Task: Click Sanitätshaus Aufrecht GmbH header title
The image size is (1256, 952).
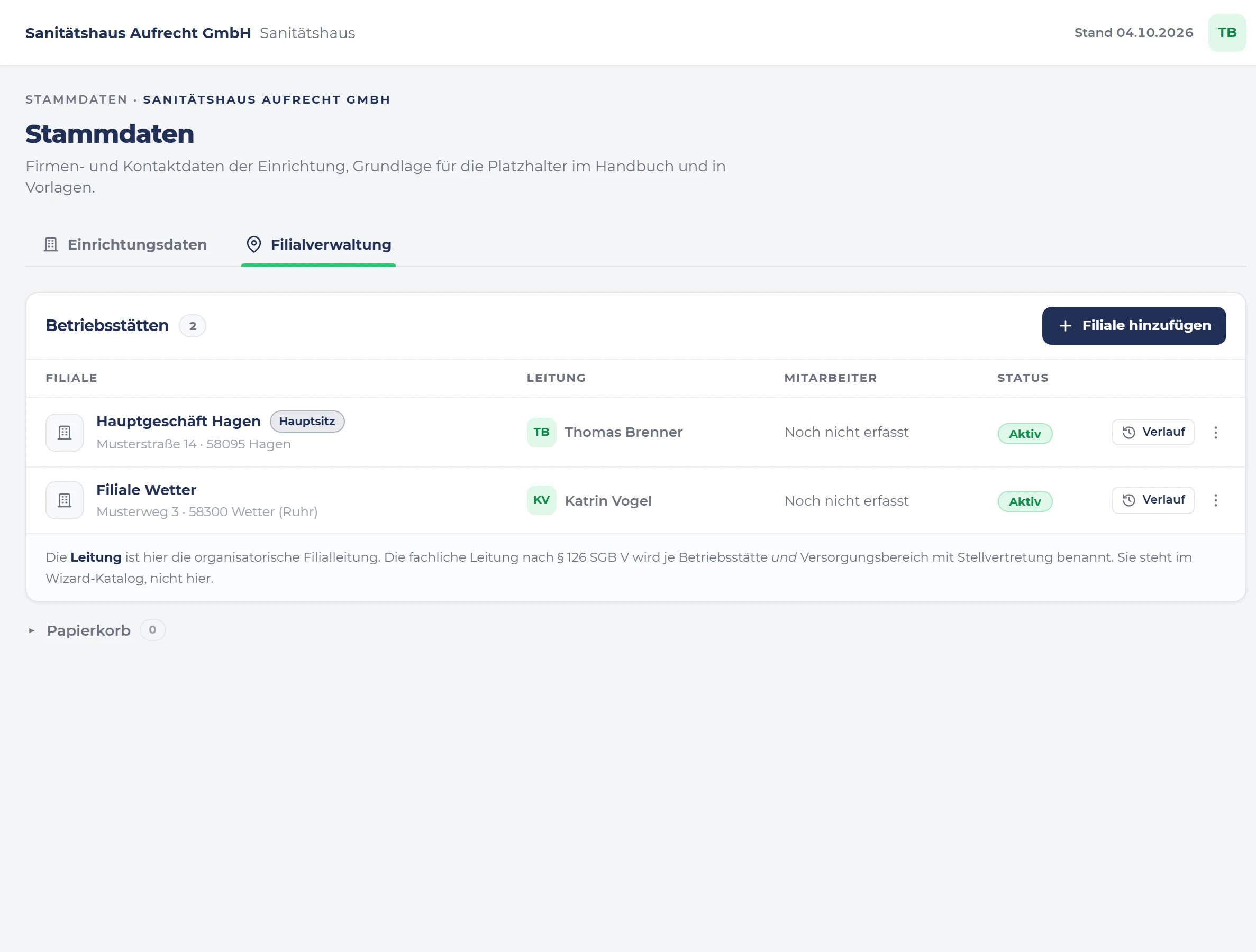Action: pos(138,33)
